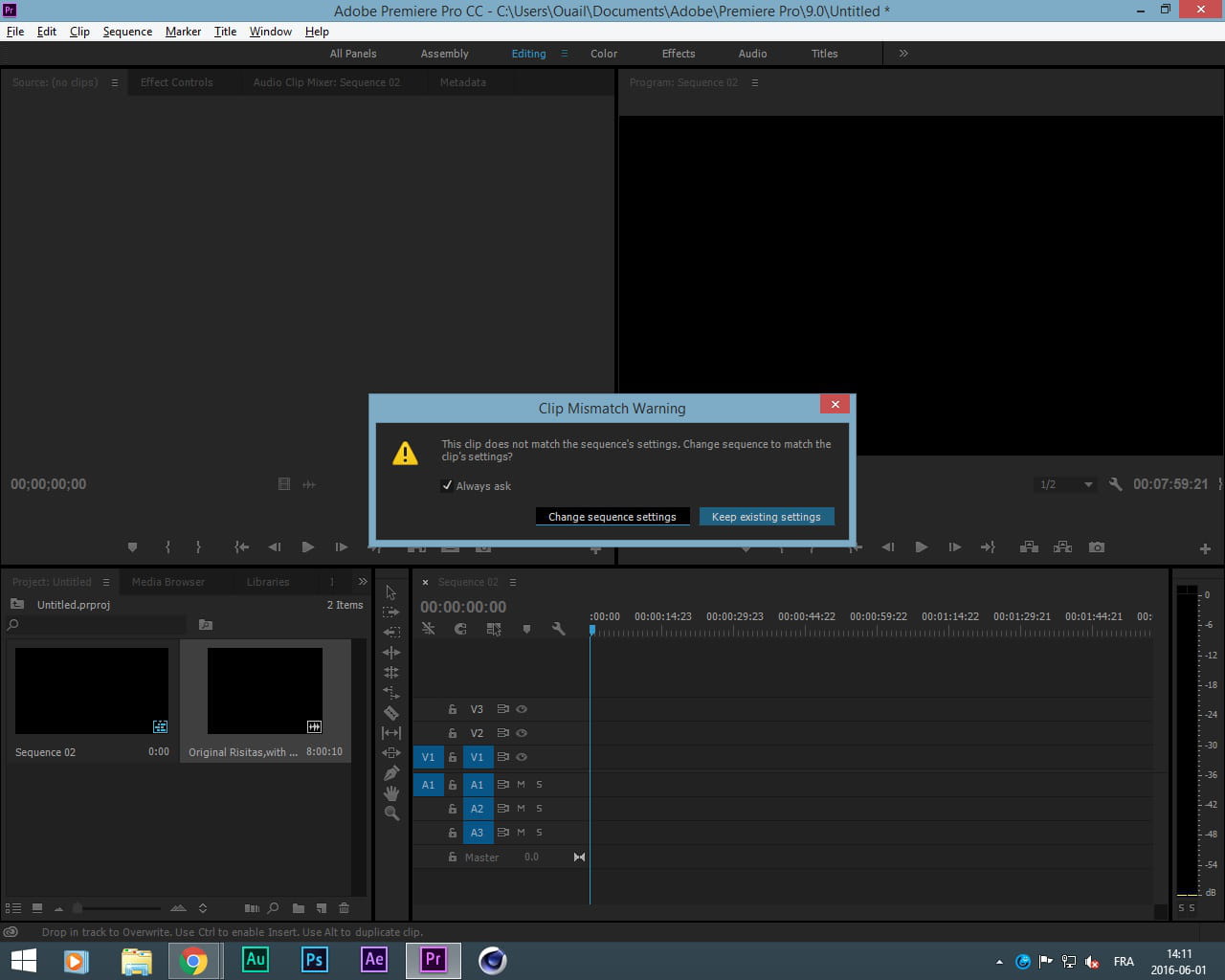Click the Lift button in Program monitor
This screenshot has height=980, width=1225.
pos(1029,547)
